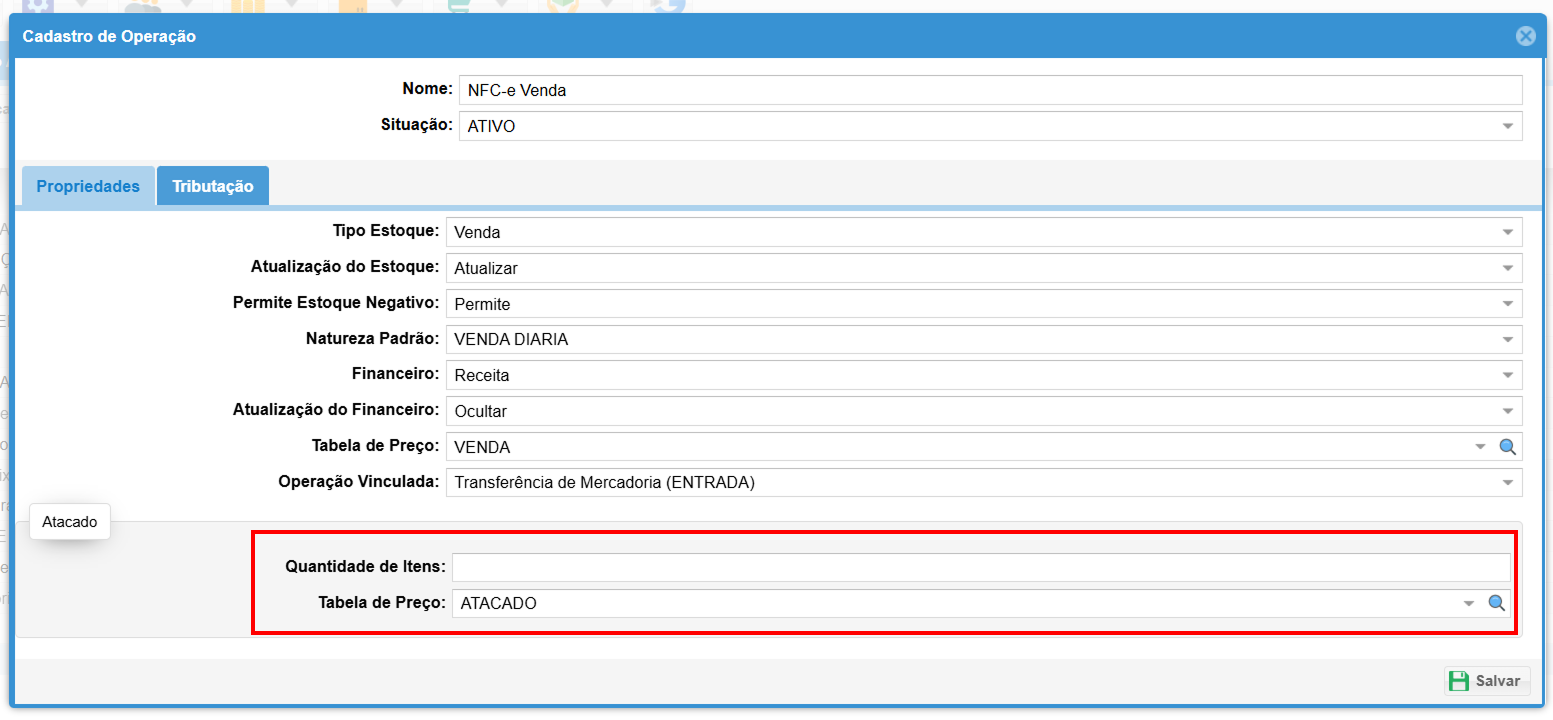
Task: Click the dropdown arrow of VENDA price table
Action: tap(1480, 447)
